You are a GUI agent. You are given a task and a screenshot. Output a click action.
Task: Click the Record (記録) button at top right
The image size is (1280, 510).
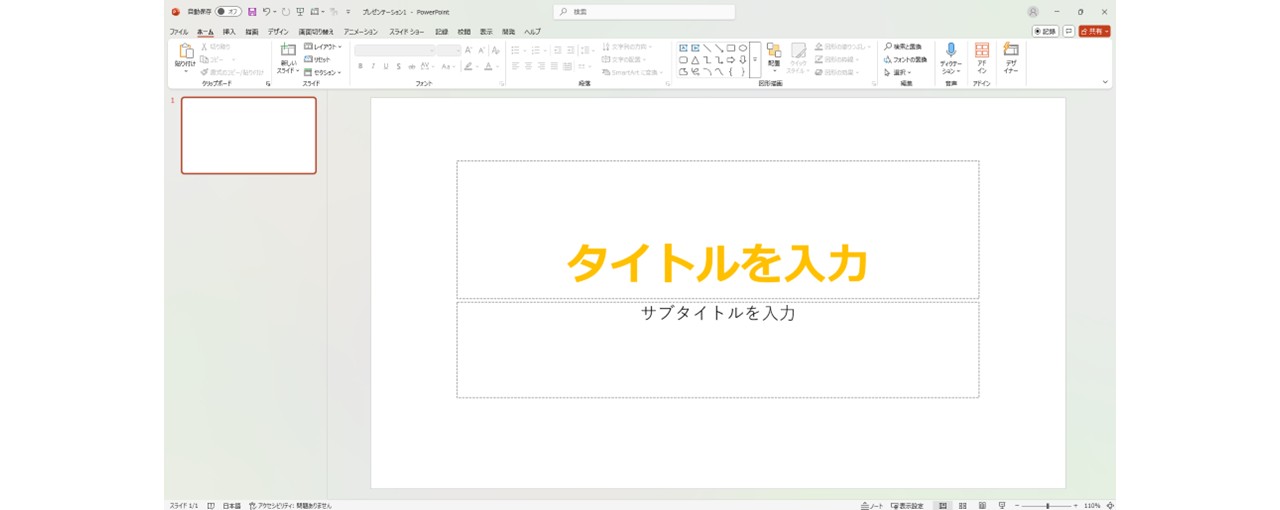[1045, 31]
